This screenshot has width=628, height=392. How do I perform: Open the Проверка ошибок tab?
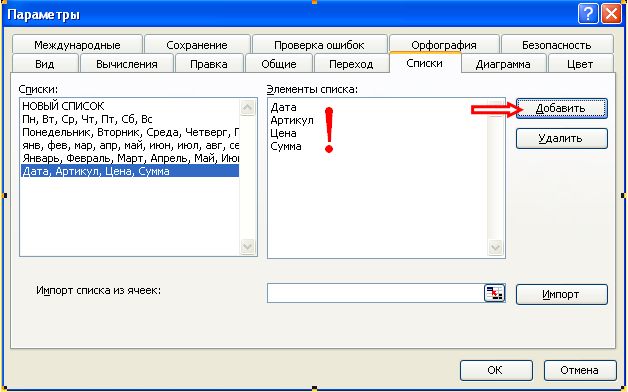point(319,45)
